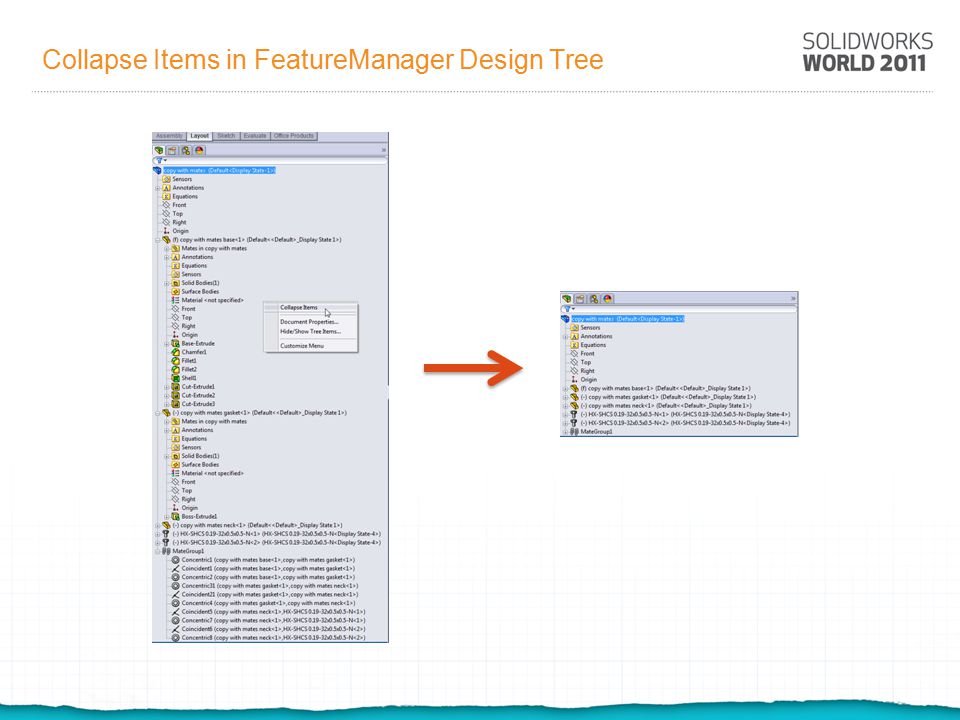
Task: Click the Chamfer1 feature icon
Action: pyautogui.click(x=176, y=352)
